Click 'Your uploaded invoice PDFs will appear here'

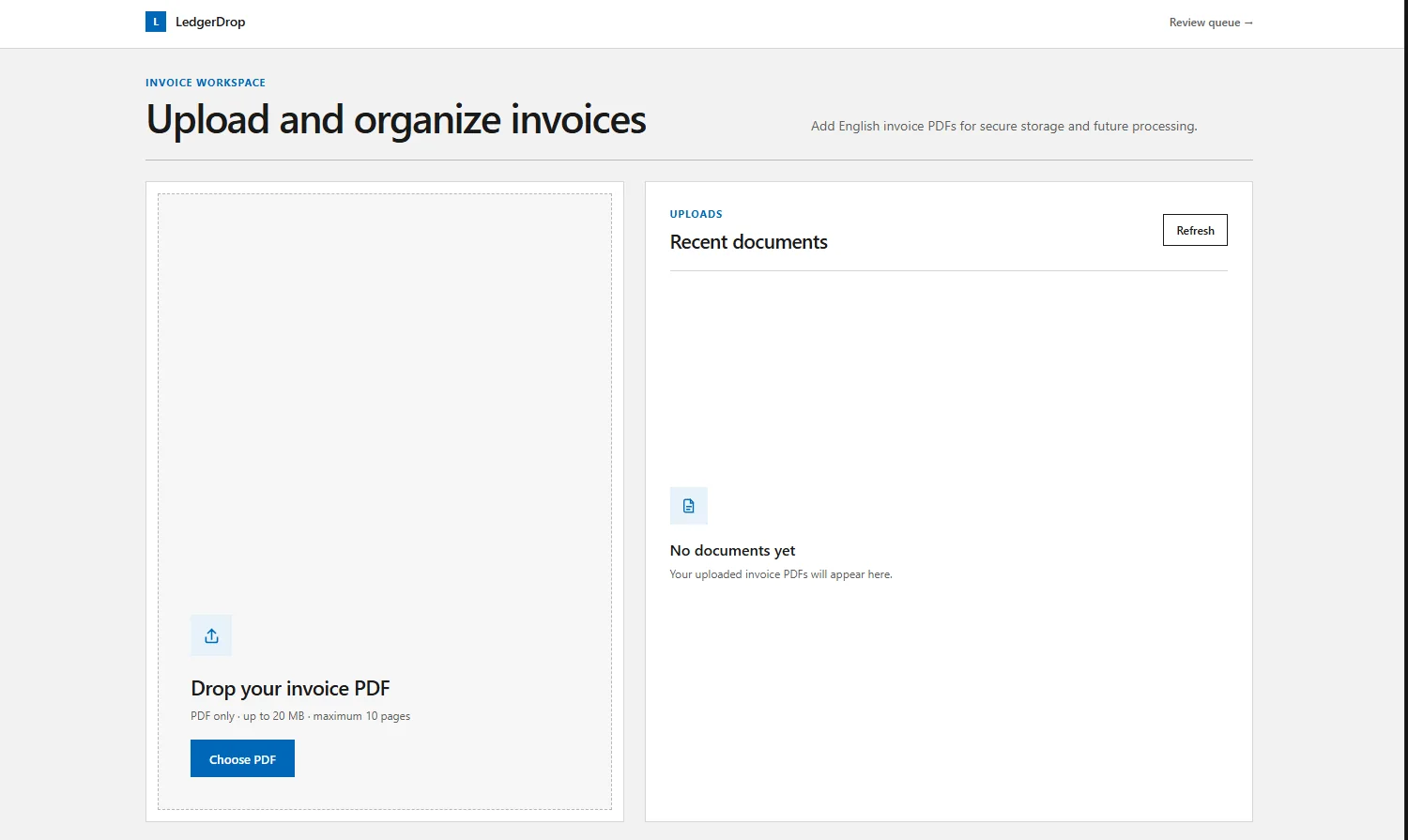781,574
